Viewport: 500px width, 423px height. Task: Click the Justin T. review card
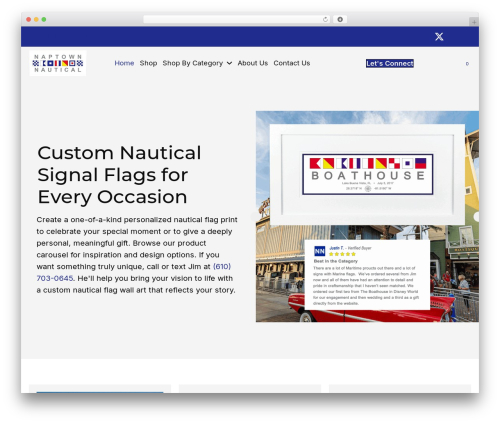pyautogui.click(x=367, y=275)
